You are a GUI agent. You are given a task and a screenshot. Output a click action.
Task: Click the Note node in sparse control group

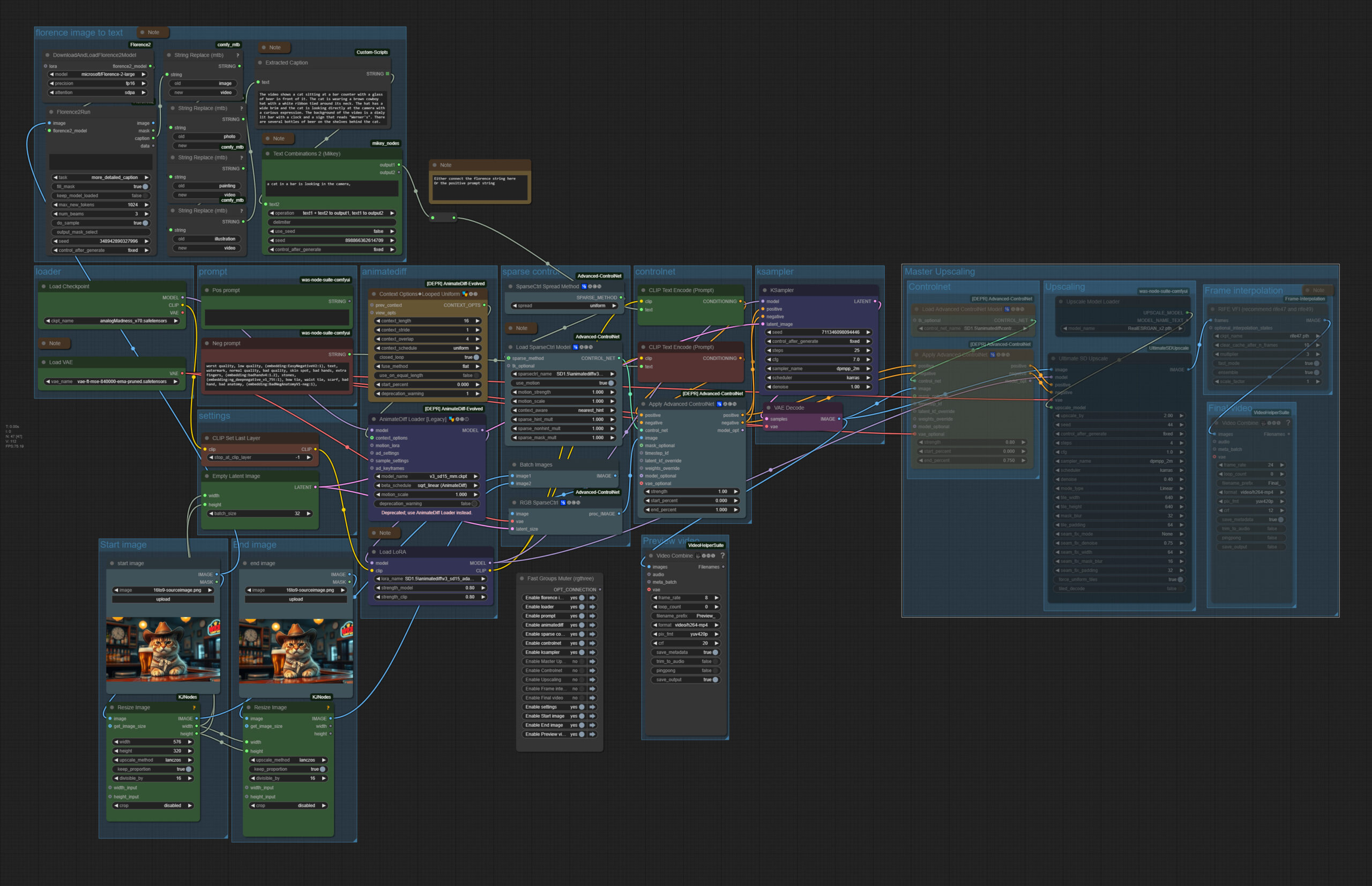(x=520, y=328)
